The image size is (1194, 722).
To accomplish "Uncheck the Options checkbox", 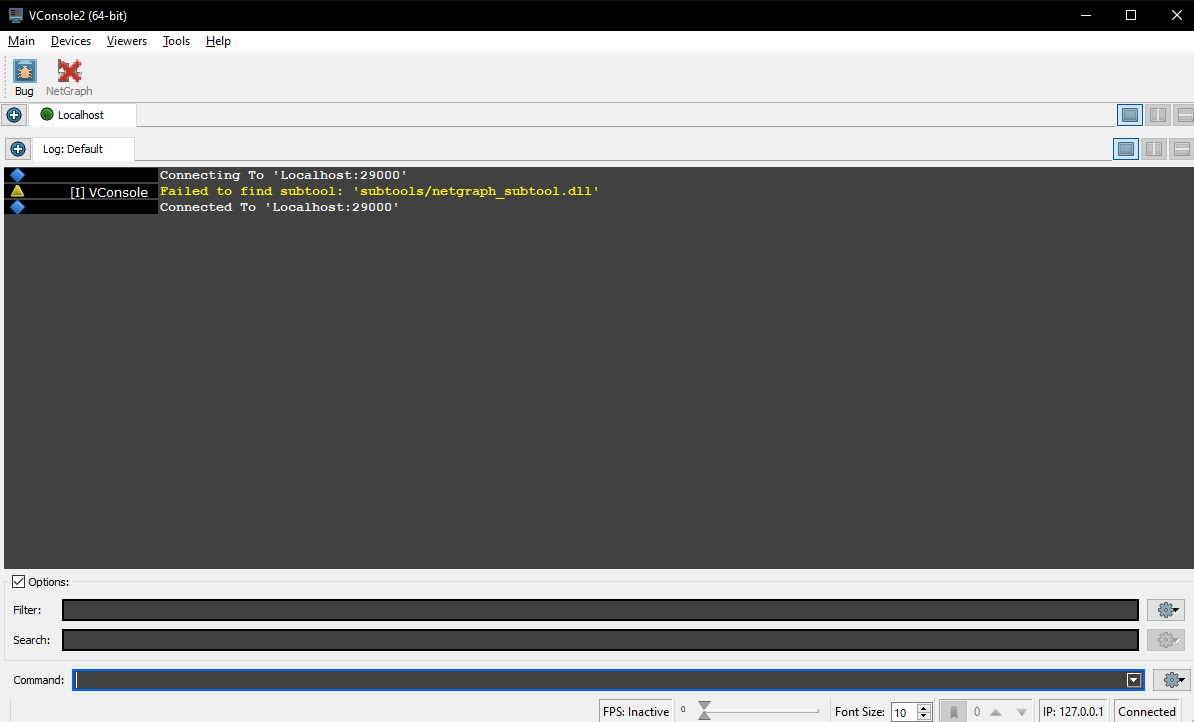I will click(19, 582).
